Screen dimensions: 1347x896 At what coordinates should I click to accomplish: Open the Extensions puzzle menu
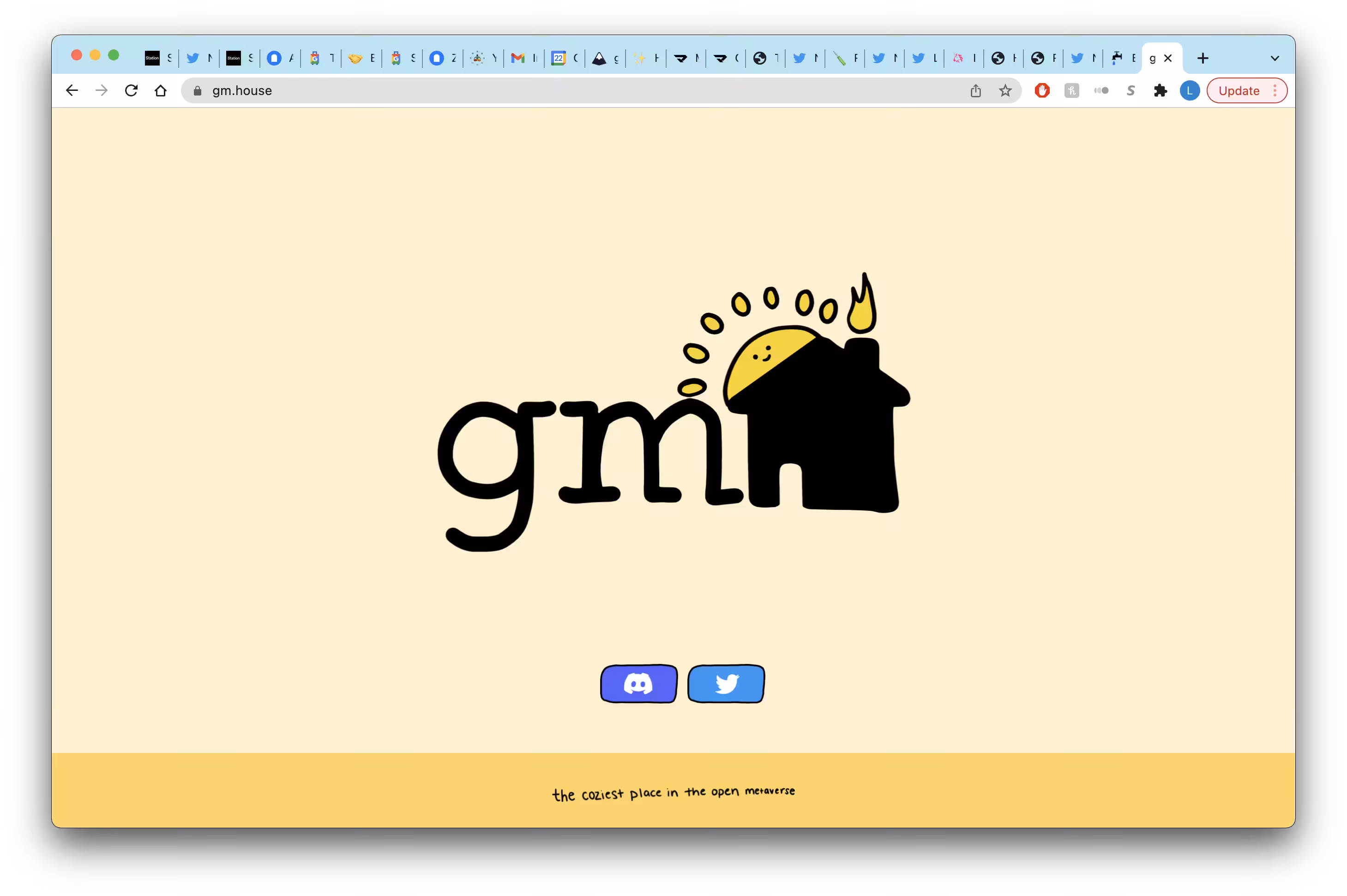click(x=1160, y=90)
